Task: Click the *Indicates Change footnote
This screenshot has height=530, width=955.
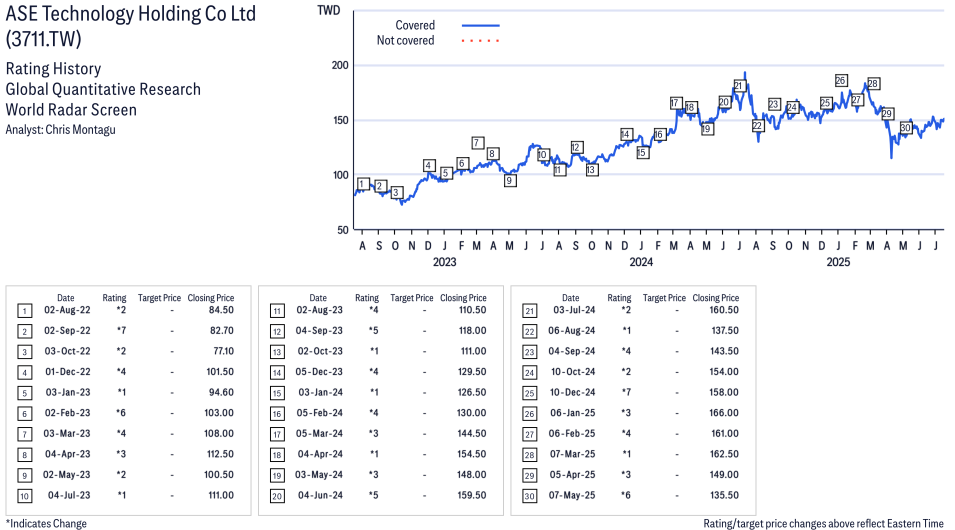Action: tap(46, 523)
